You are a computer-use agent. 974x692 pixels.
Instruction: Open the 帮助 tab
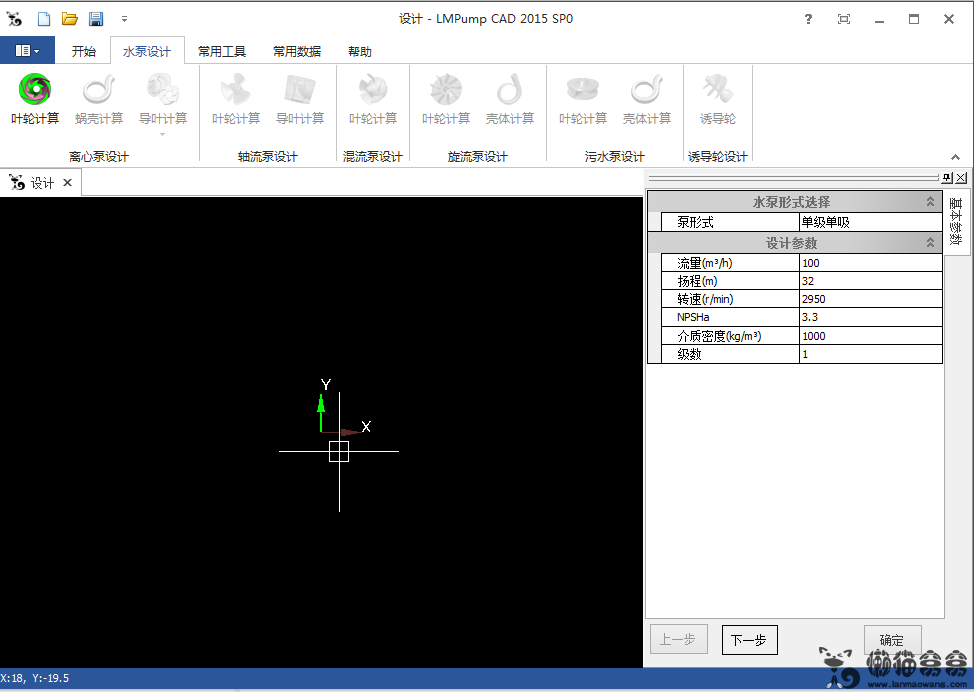point(360,52)
